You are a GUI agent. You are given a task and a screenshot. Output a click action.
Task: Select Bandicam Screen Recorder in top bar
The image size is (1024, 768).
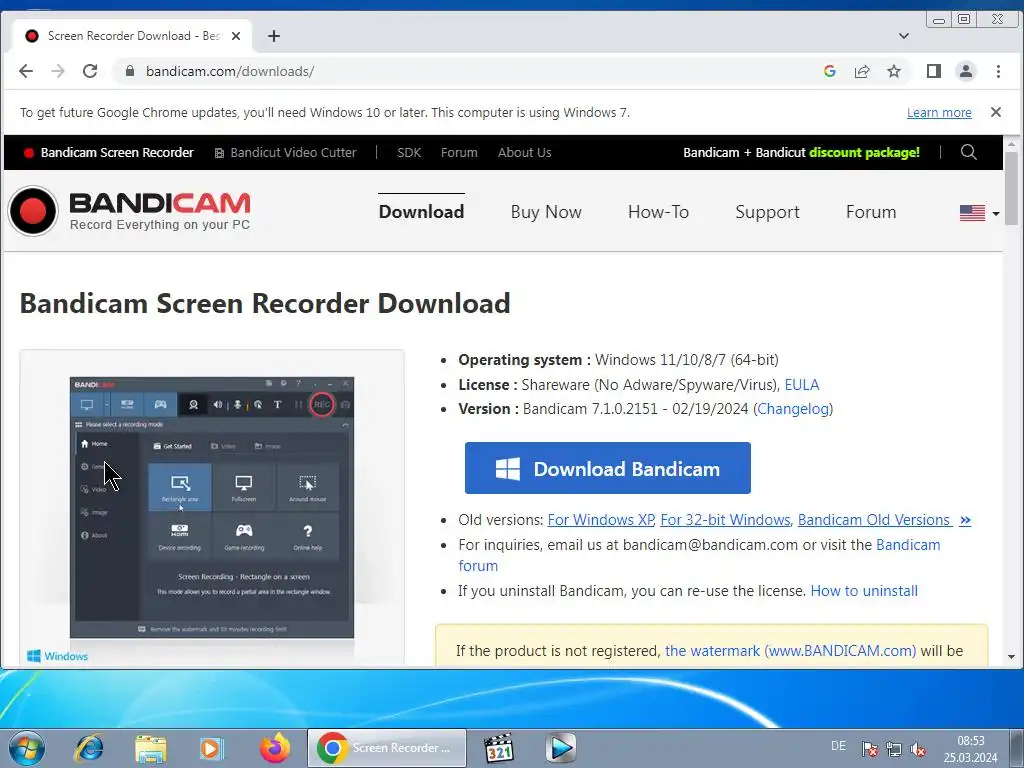109,153
